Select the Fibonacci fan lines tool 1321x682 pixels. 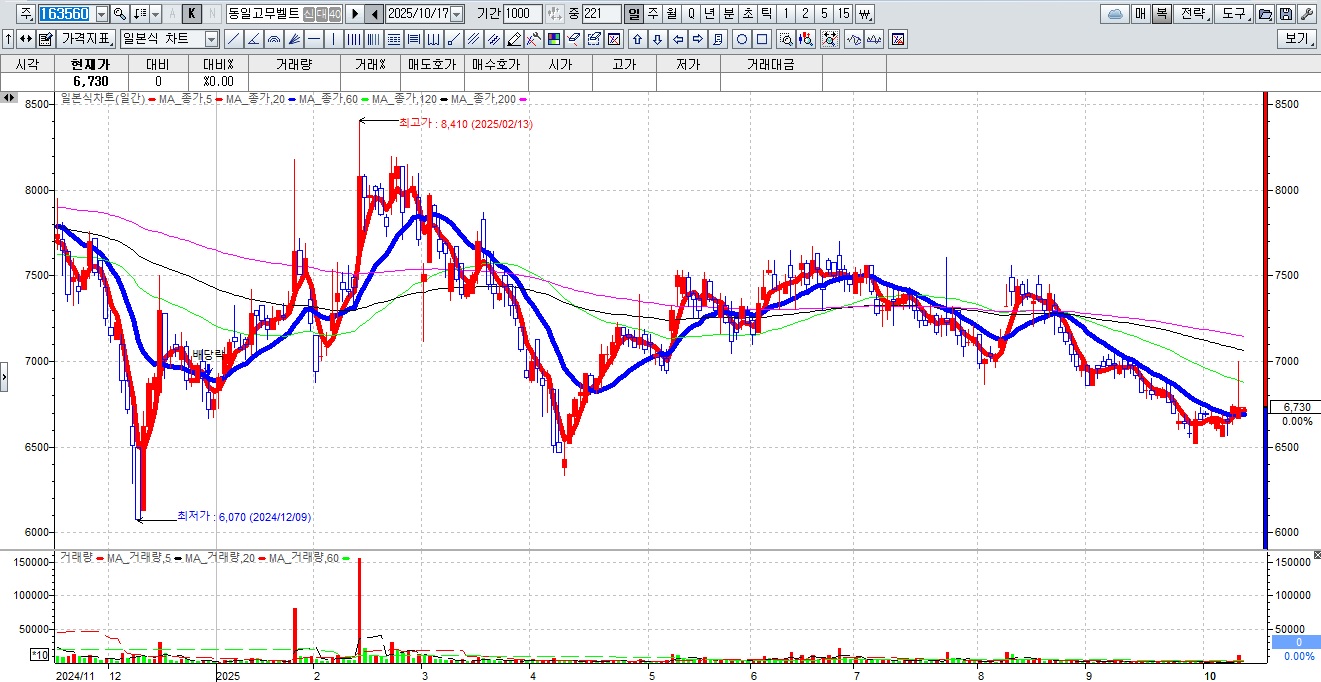[295, 39]
